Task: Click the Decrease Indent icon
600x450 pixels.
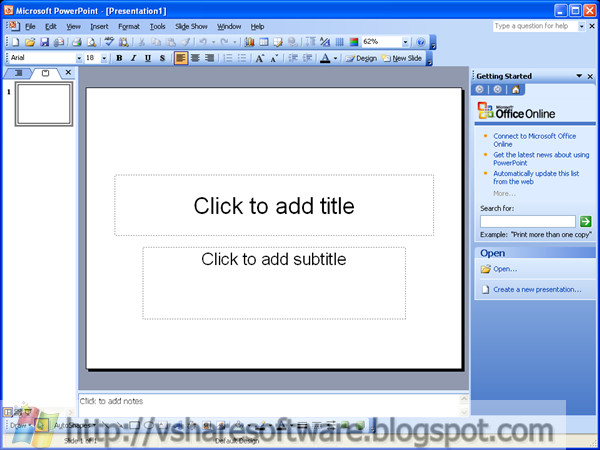Action: coord(293,58)
